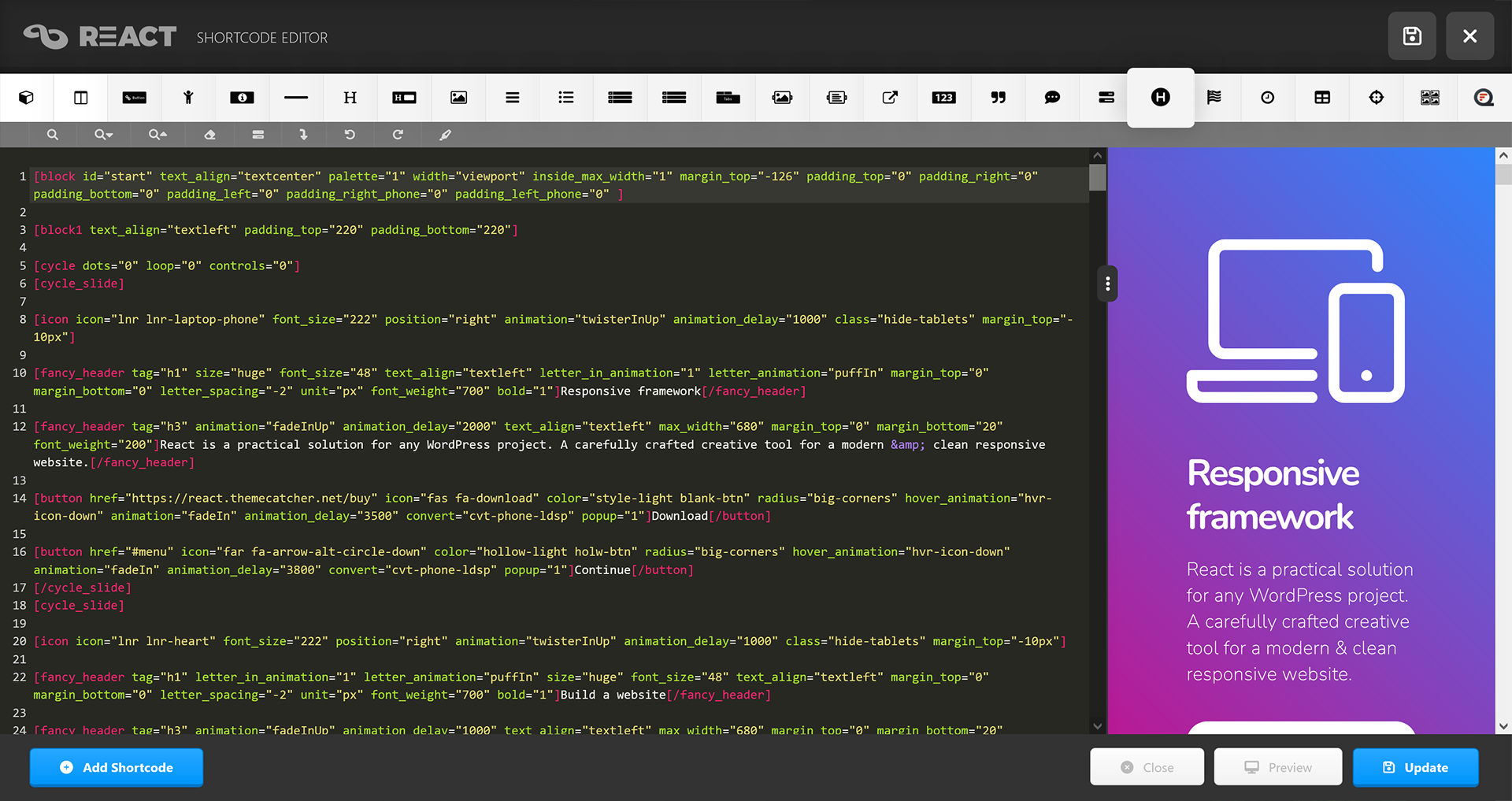This screenshot has width=1512, height=801.
Task: Click the code editor scrollbar thumb
Action: click(1097, 177)
